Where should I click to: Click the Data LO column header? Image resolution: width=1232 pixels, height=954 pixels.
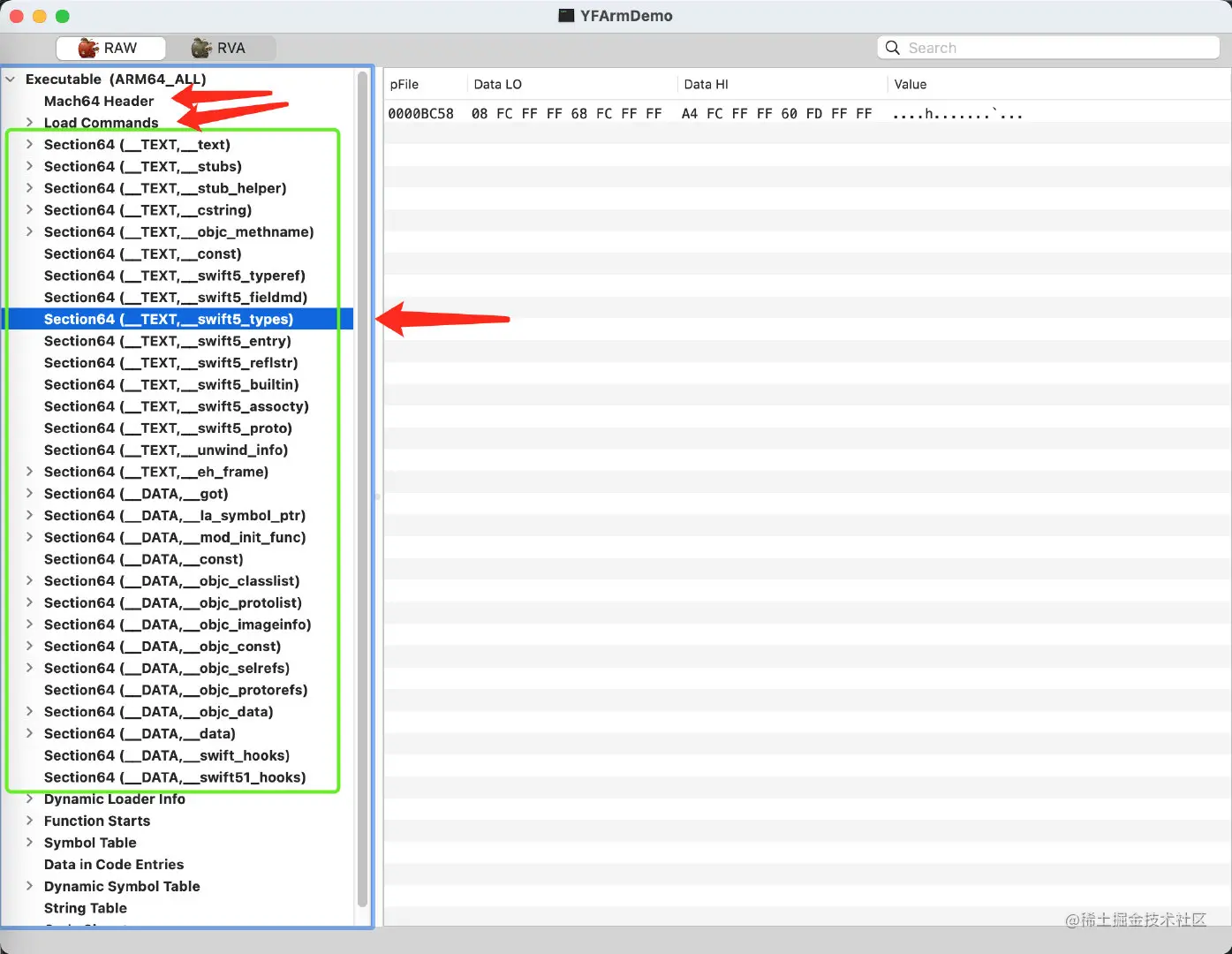[572, 85]
